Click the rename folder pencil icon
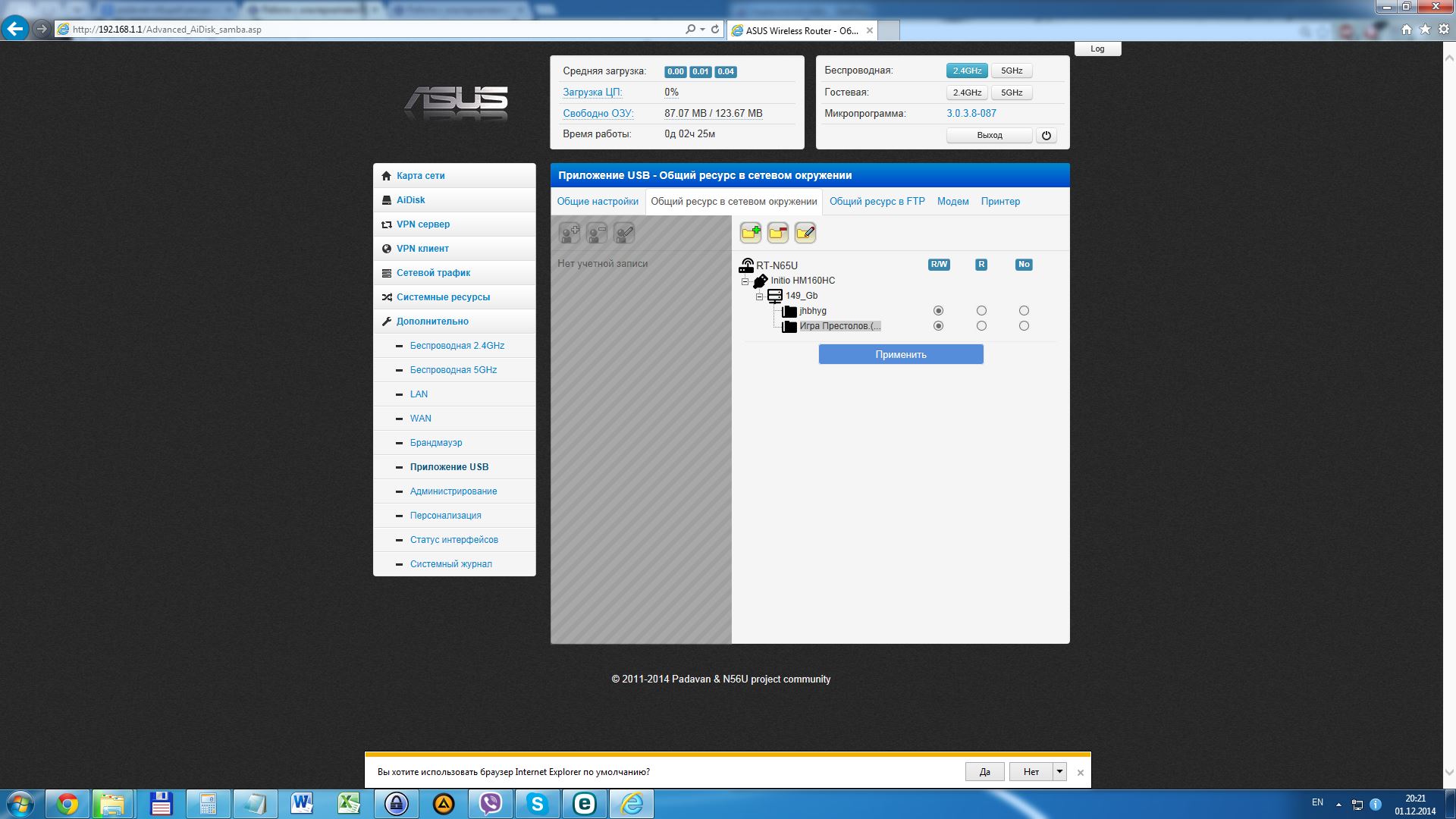Image resolution: width=1456 pixels, height=819 pixels. [x=805, y=233]
